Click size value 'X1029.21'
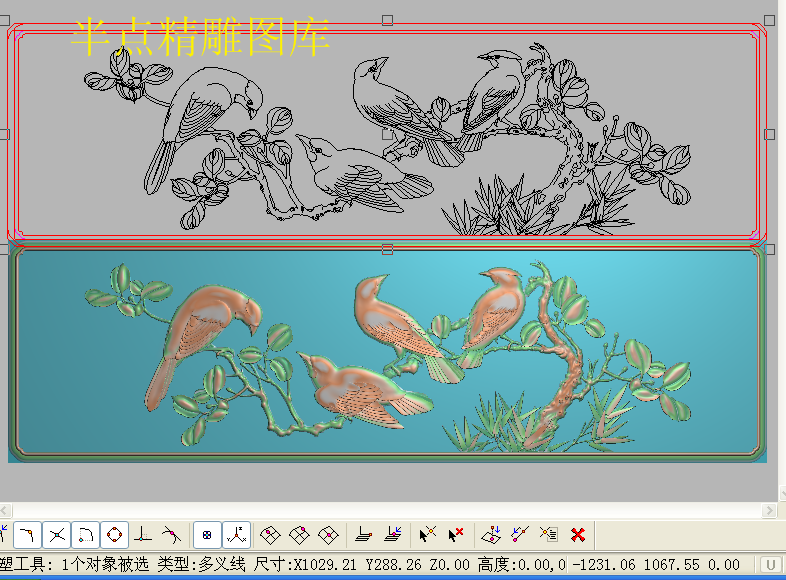The width and height of the screenshot is (786, 580). pyautogui.click(x=325, y=564)
